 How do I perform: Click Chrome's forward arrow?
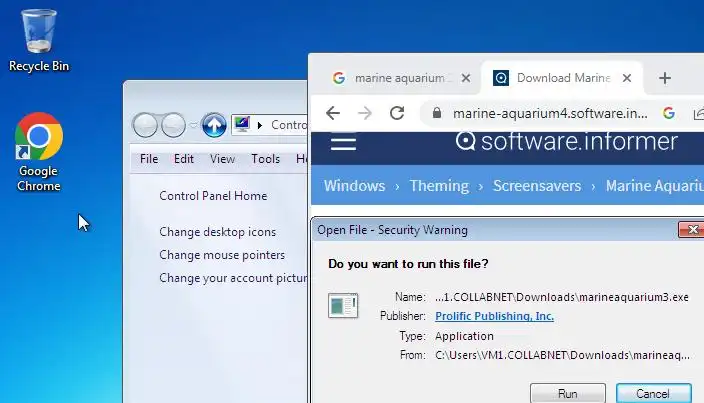(365, 113)
